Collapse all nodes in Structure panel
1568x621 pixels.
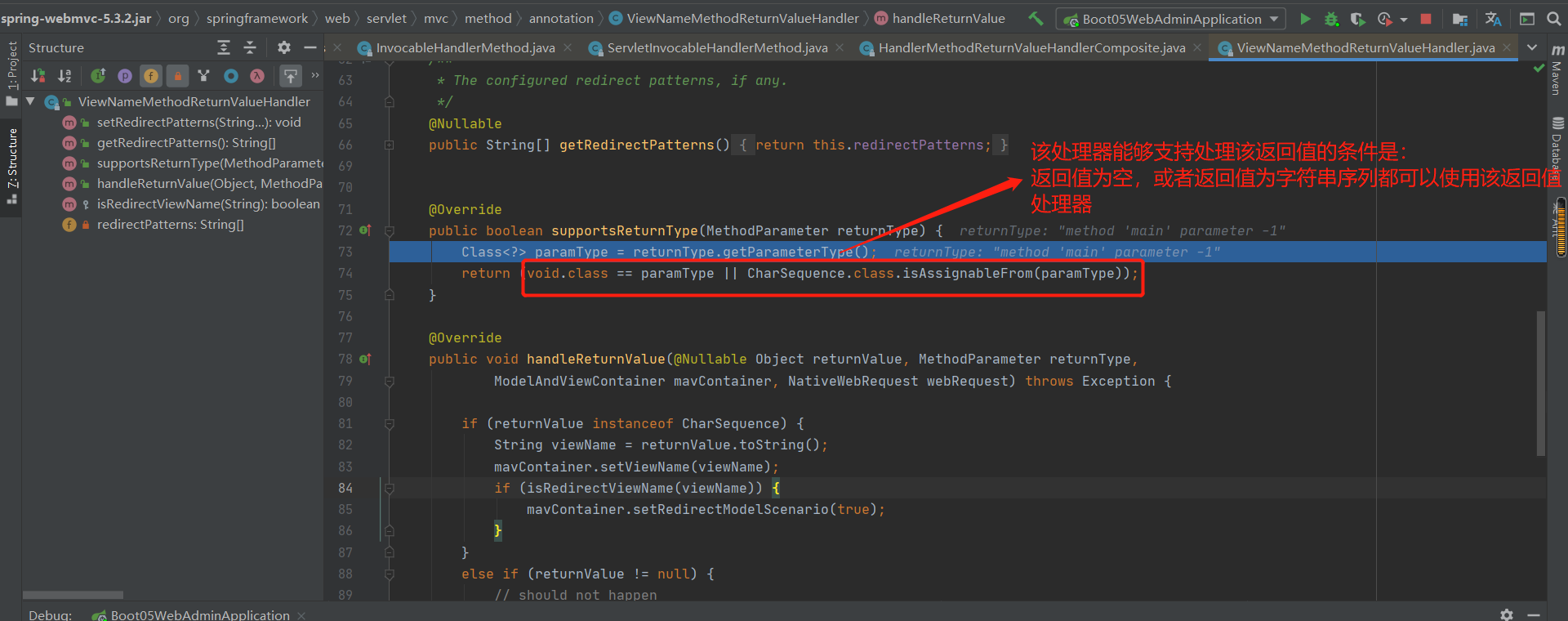tap(250, 47)
